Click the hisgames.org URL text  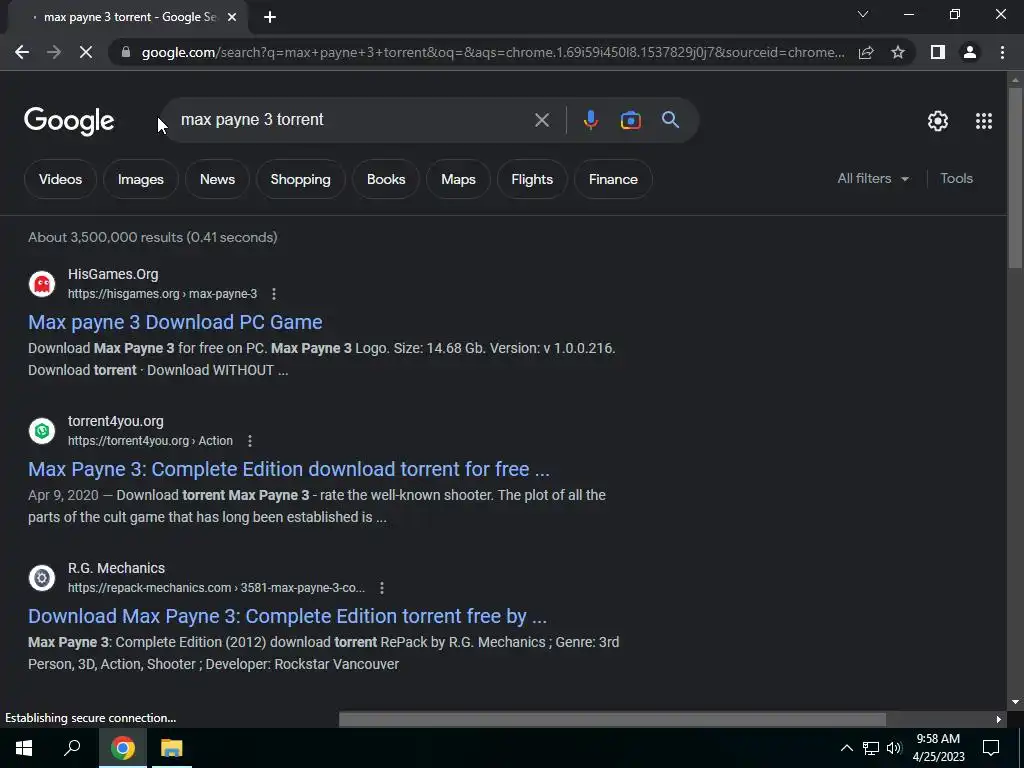click(x=163, y=294)
